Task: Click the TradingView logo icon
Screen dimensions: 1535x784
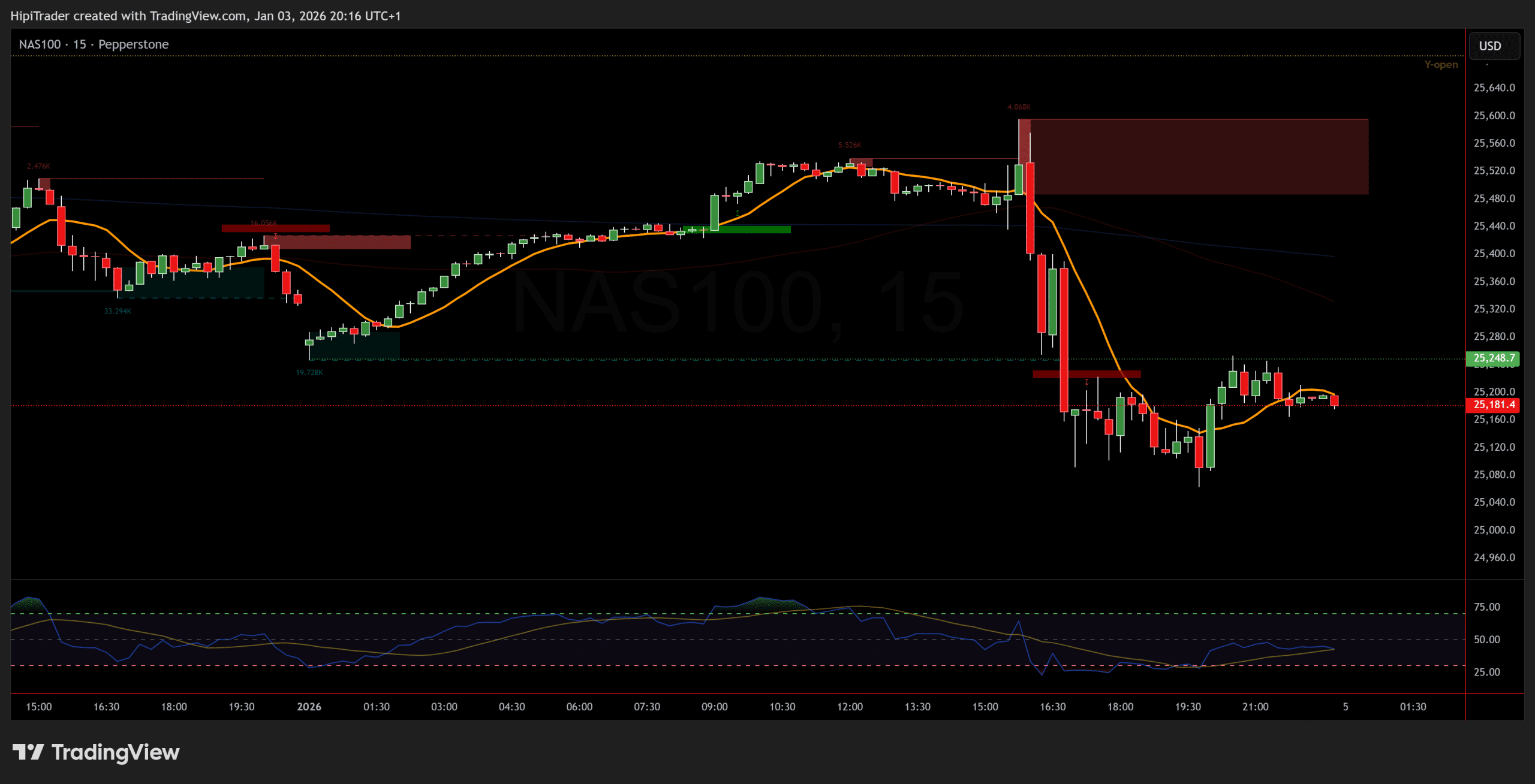Action: pyautogui.click(x=28, y=752)
